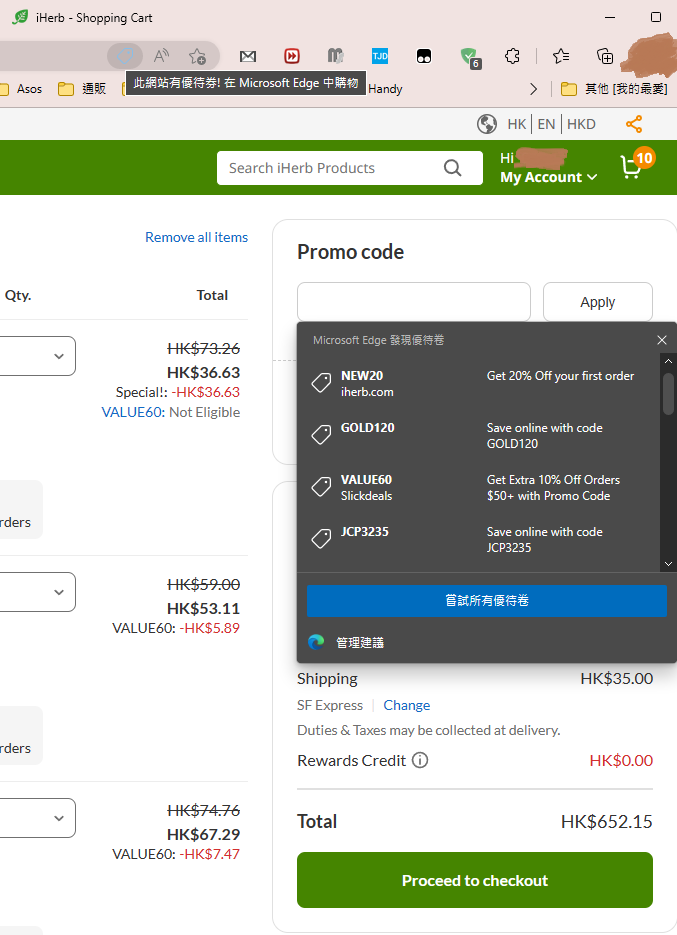The width and height of the screenshot is (677, 935).
Task: Click the Rewards Credit HK$0.00 value
Action: click(x=621, y=760)
